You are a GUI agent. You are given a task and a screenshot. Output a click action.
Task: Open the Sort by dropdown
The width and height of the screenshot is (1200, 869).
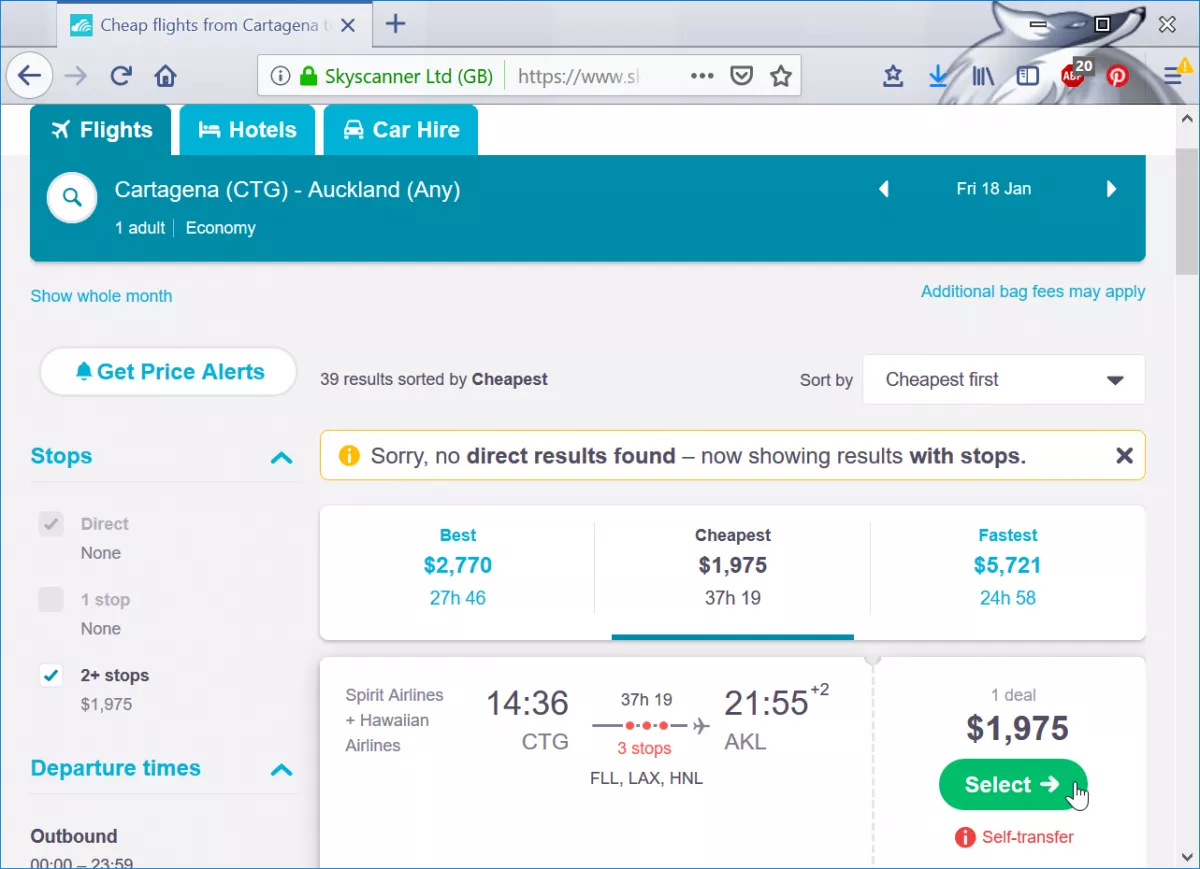tap(1004, 380)
